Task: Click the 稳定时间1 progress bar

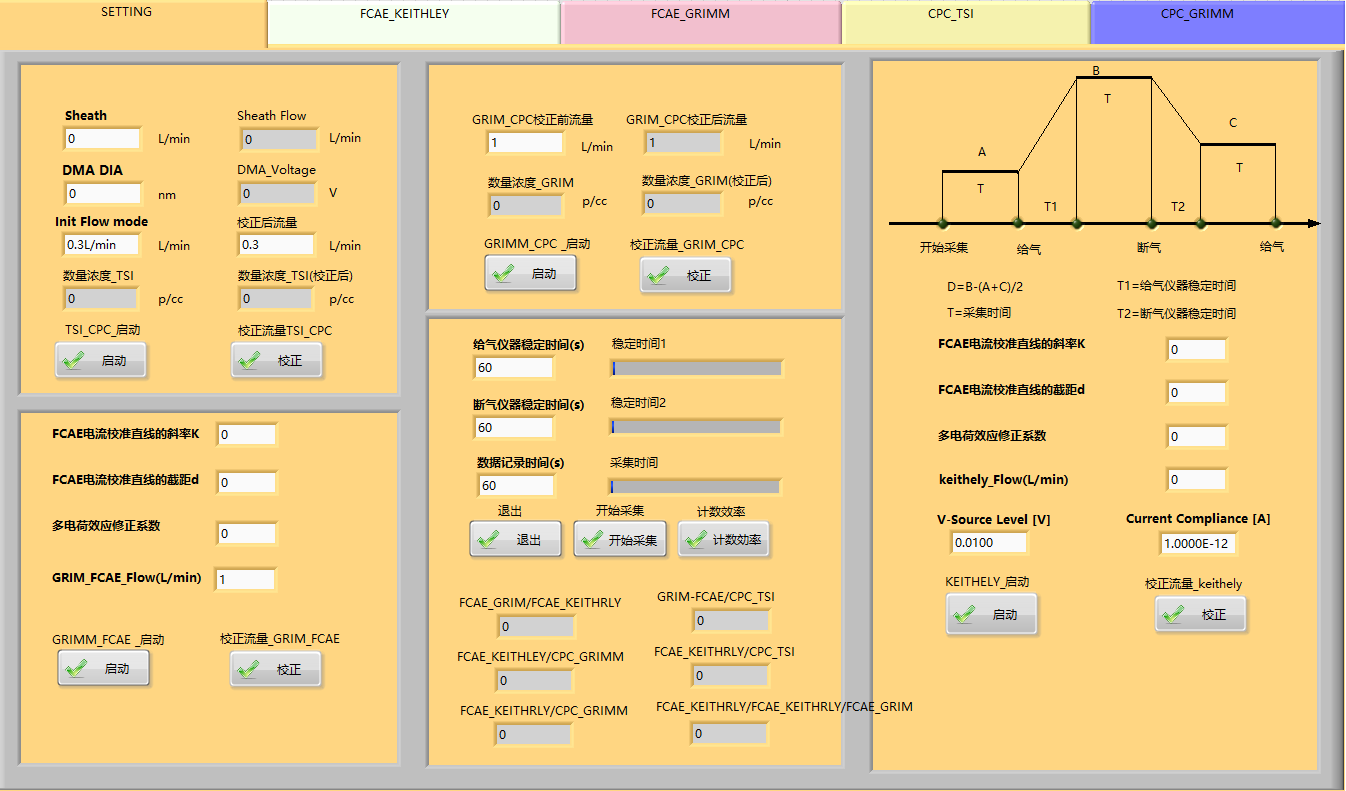Action: click(696, 368)
